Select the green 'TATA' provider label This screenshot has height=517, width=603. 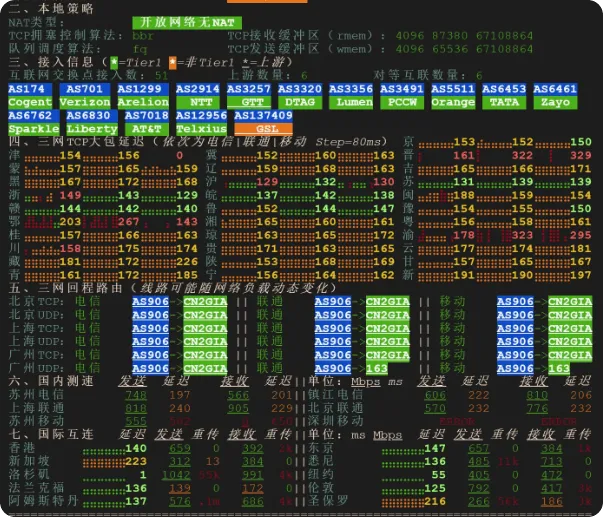[x=504, y=102]
